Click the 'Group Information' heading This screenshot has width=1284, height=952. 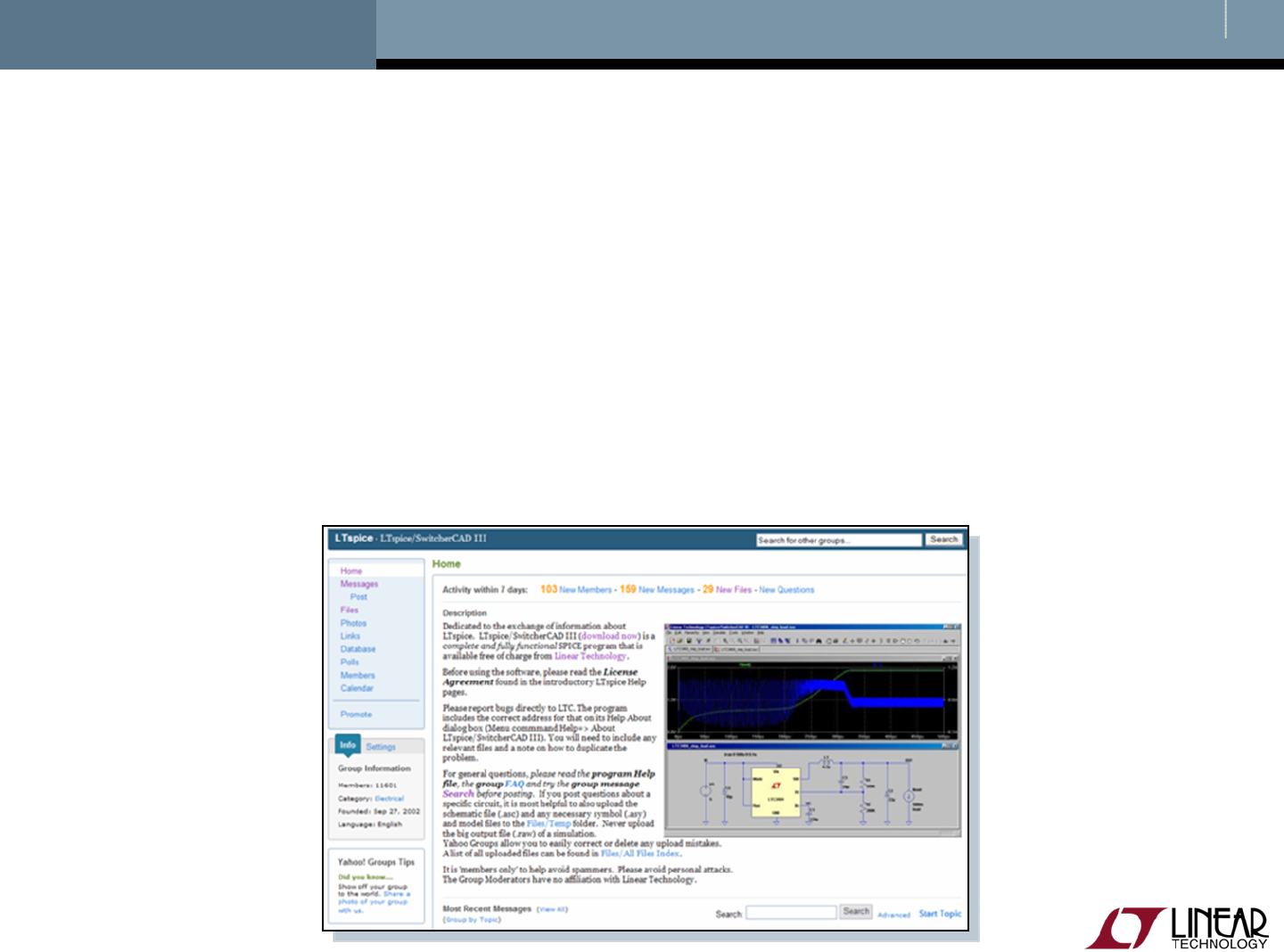[374, 768]
